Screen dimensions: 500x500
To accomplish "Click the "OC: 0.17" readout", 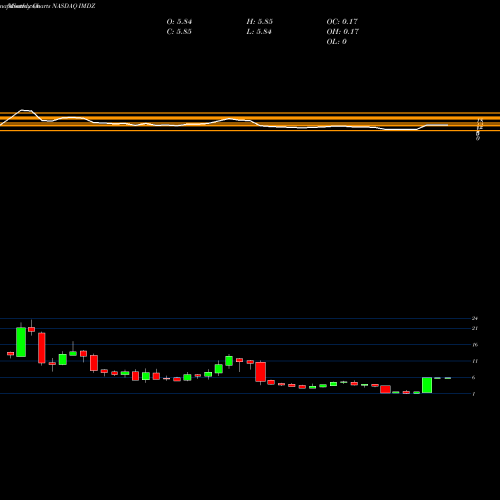I will click(x=342, y=22).
